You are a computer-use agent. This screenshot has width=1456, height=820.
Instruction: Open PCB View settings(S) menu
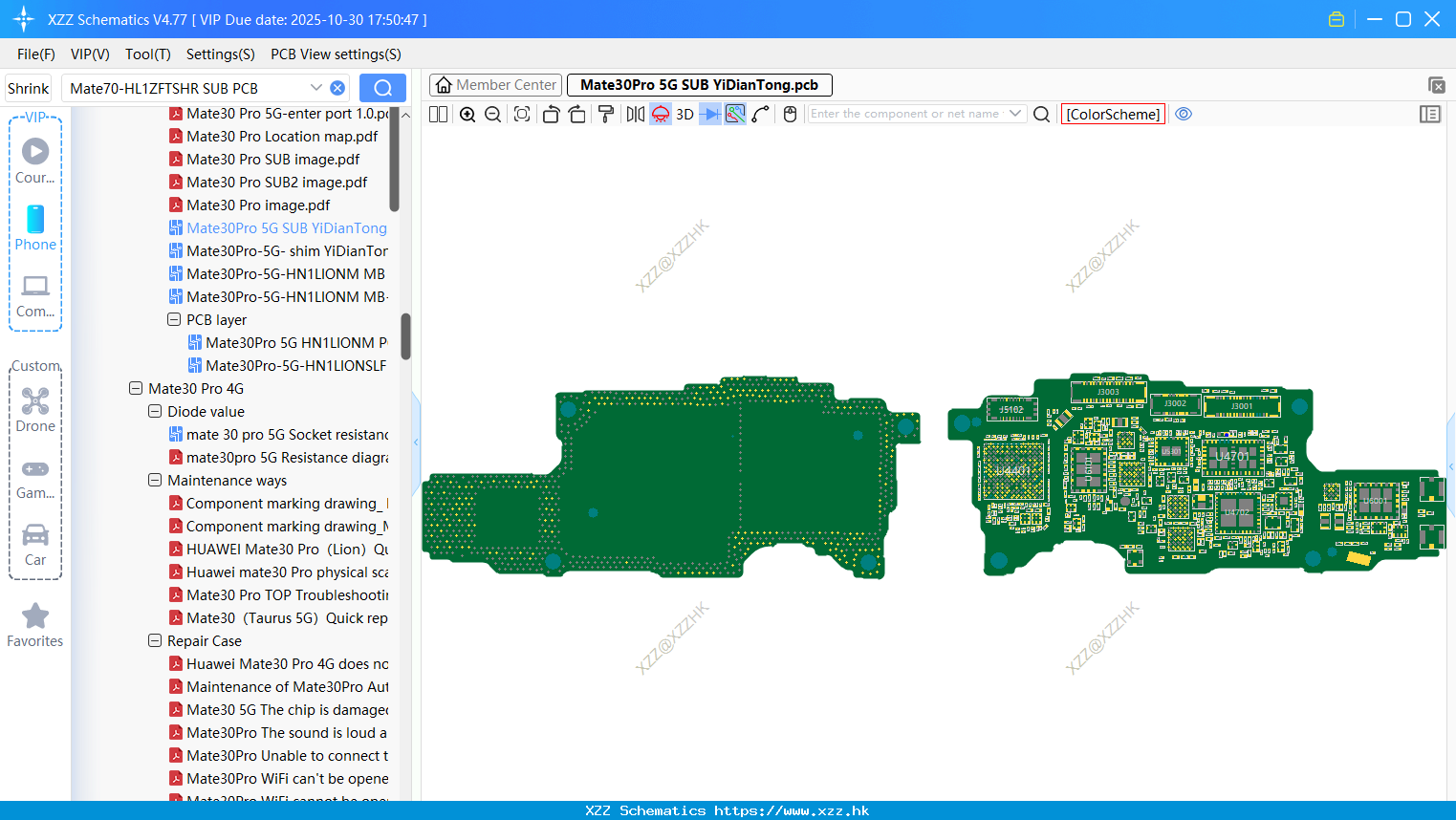coord(336,54)
